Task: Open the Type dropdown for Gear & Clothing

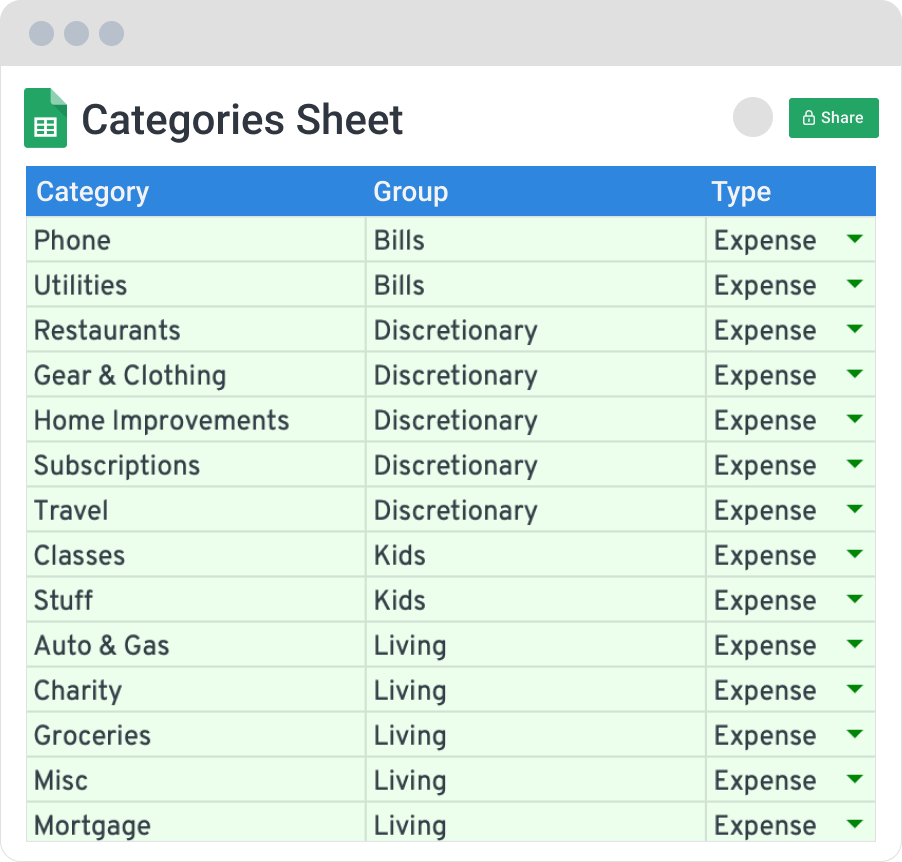Action: 855,374
